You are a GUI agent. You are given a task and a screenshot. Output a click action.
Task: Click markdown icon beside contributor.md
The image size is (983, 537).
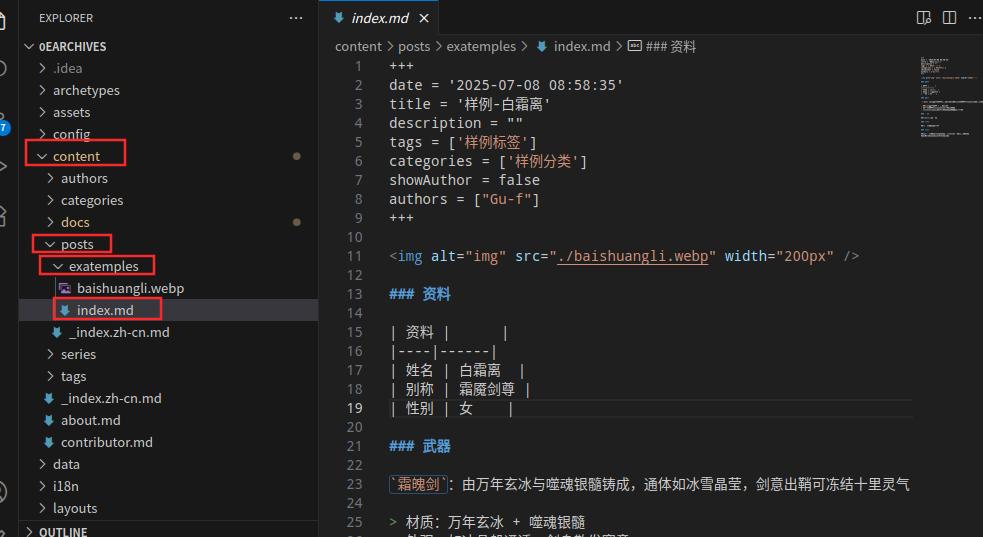point(49,442)
